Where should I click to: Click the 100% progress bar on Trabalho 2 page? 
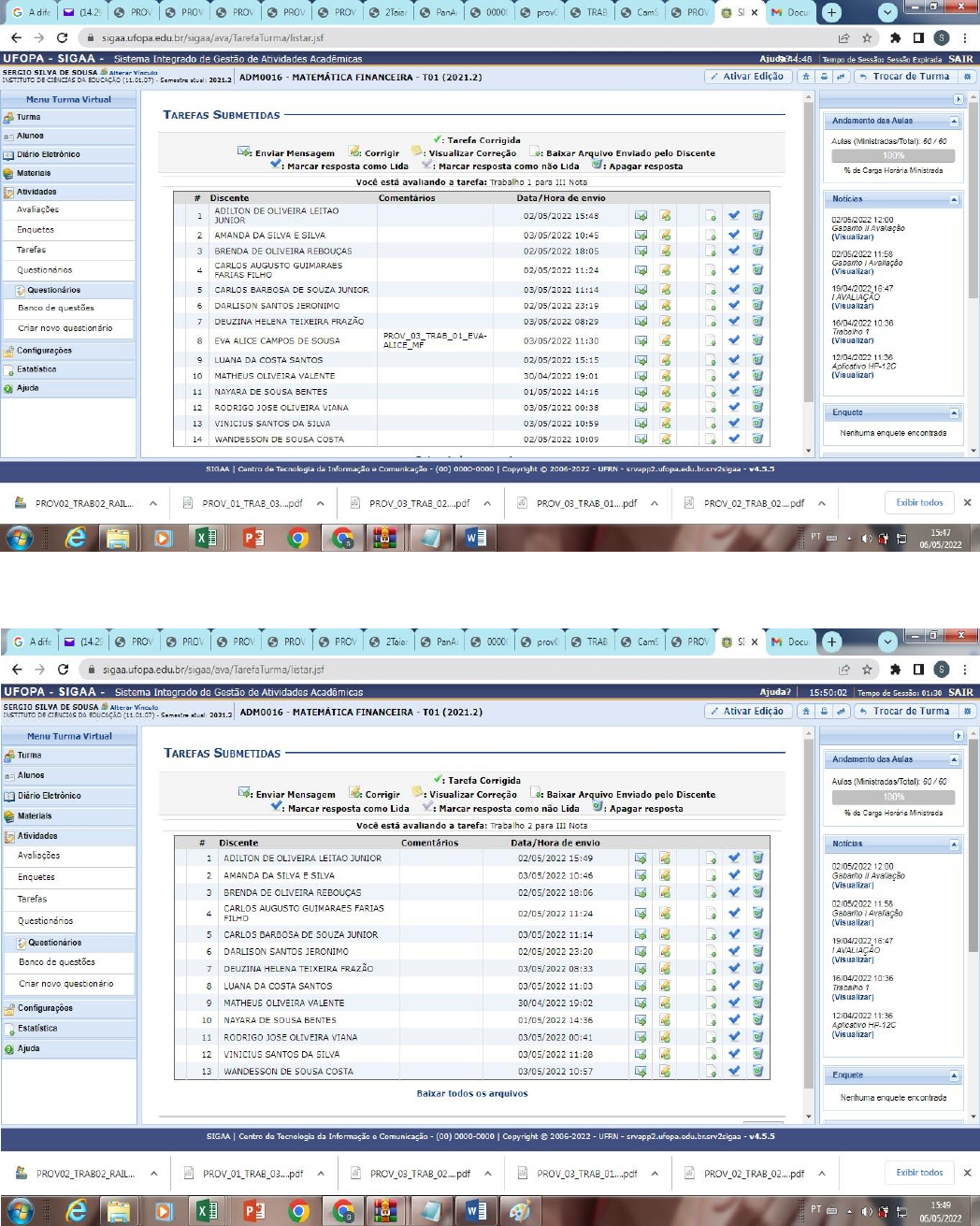(893, 797)
